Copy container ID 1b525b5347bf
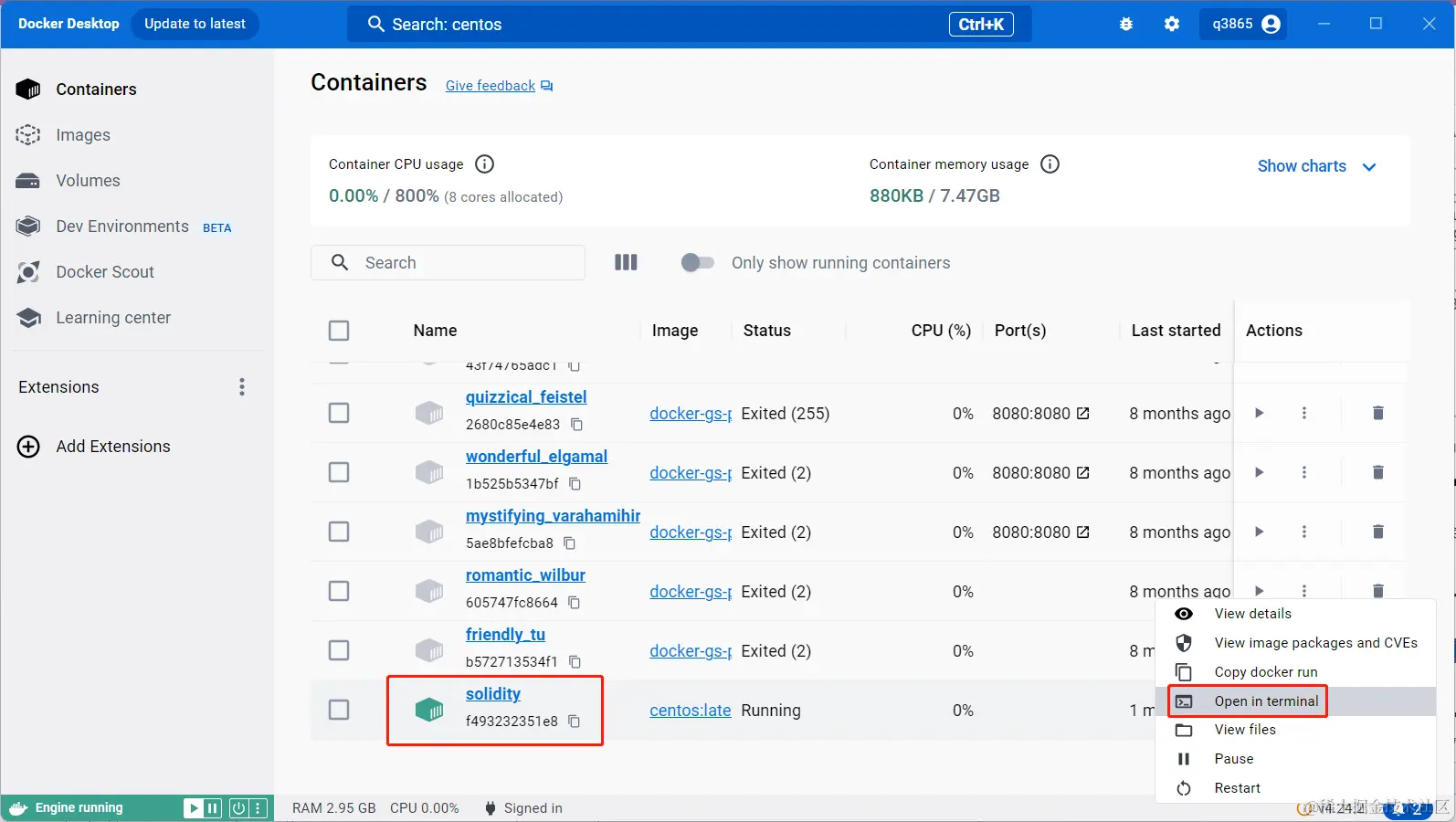Image resolution: width=1456 pixels, height=822 pixels. point(575,484)
